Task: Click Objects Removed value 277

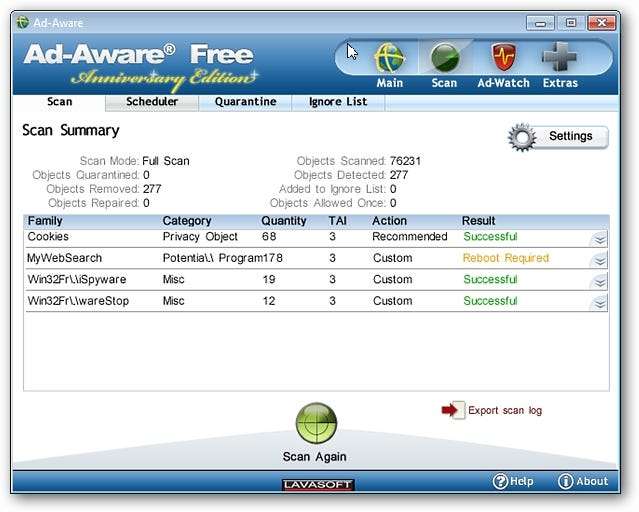Action: click(152, 189)
